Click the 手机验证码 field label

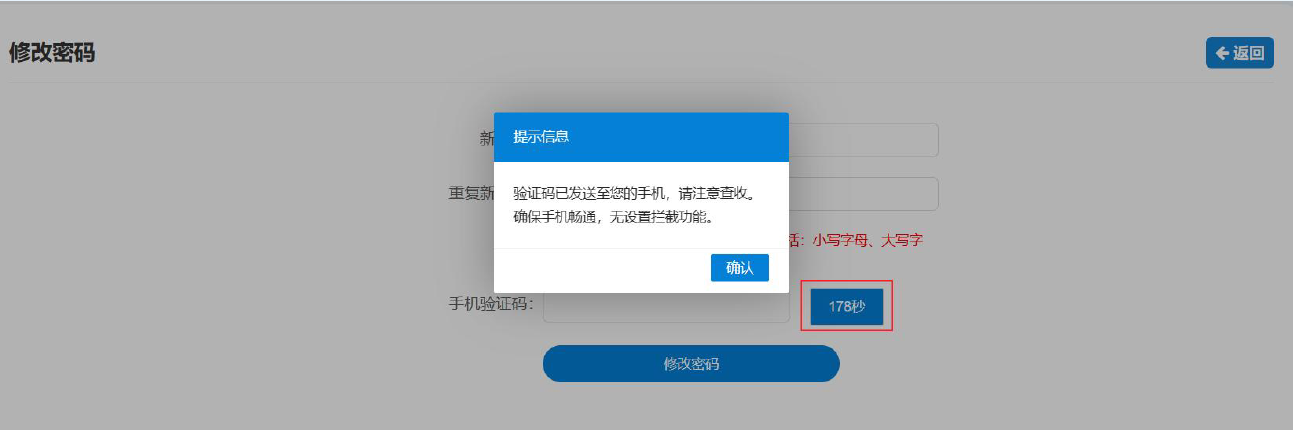pos(491,303)
